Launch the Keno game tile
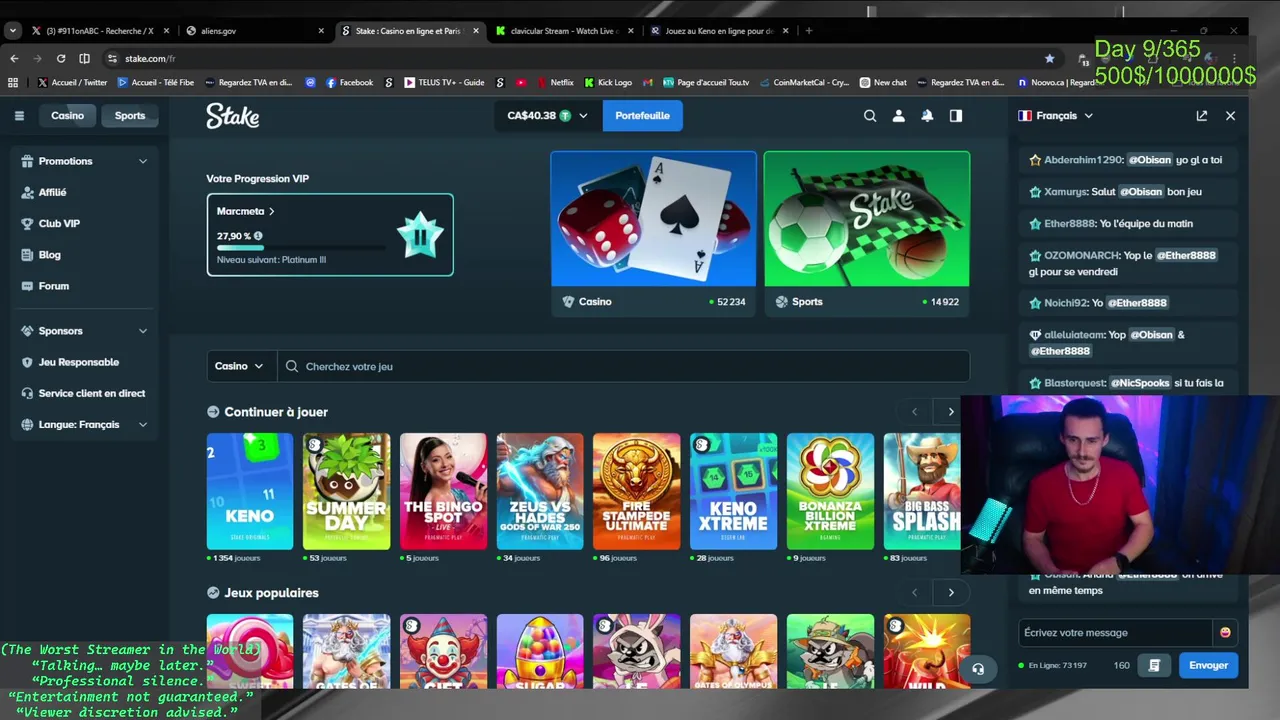 coord(250,491)
